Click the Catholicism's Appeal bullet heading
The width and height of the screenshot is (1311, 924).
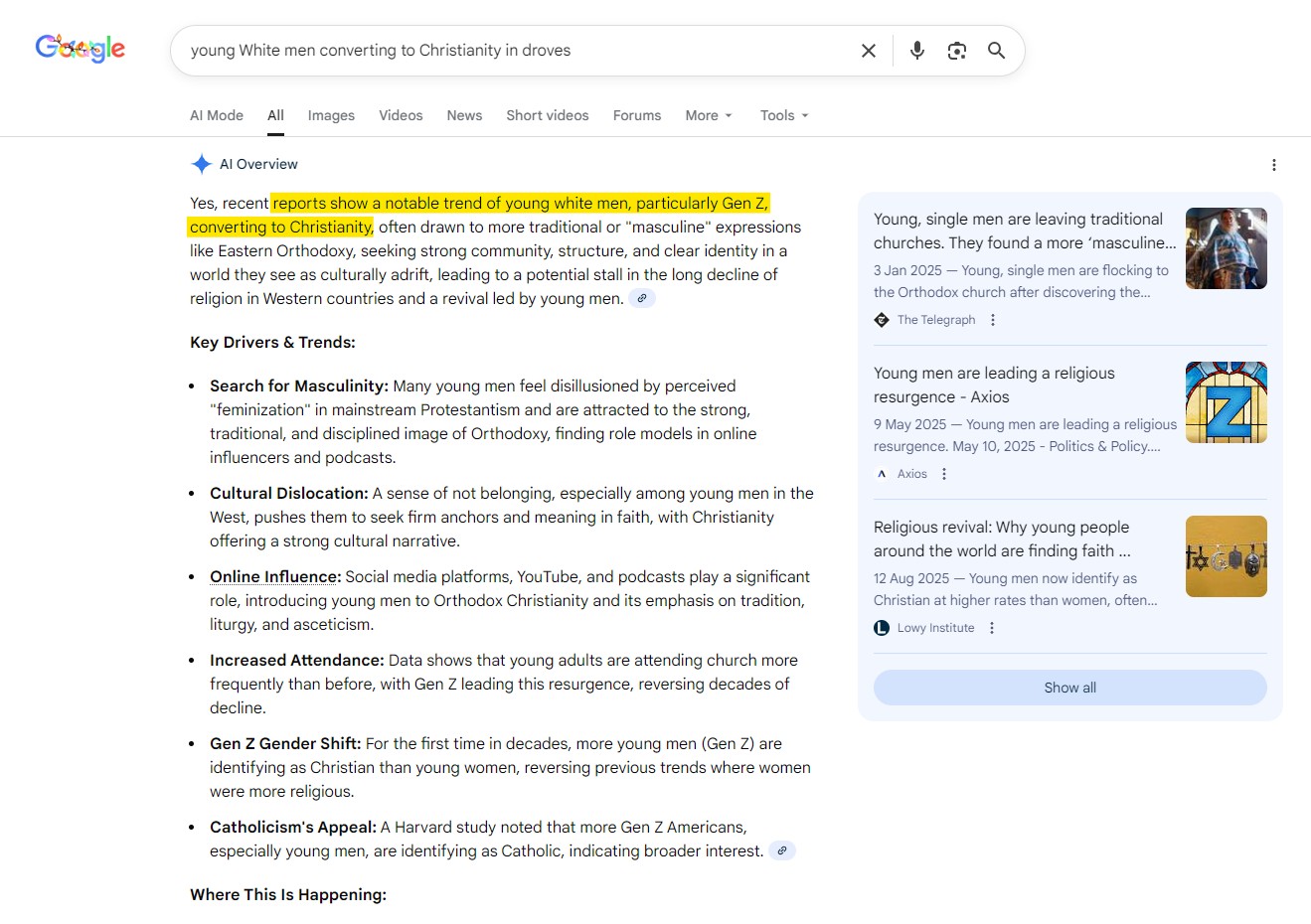coord(293,827)
